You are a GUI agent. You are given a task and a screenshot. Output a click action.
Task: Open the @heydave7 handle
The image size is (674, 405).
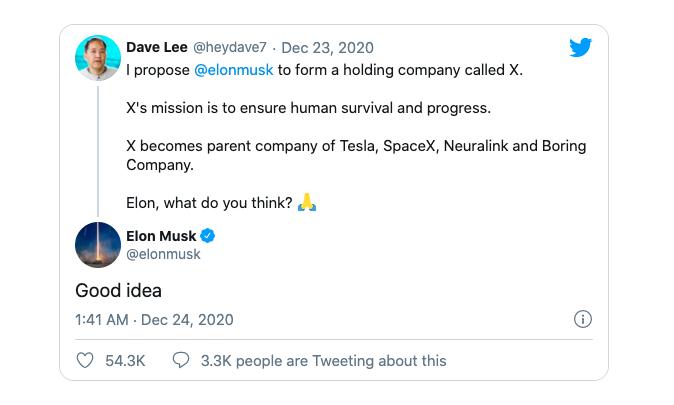[232, 47]
